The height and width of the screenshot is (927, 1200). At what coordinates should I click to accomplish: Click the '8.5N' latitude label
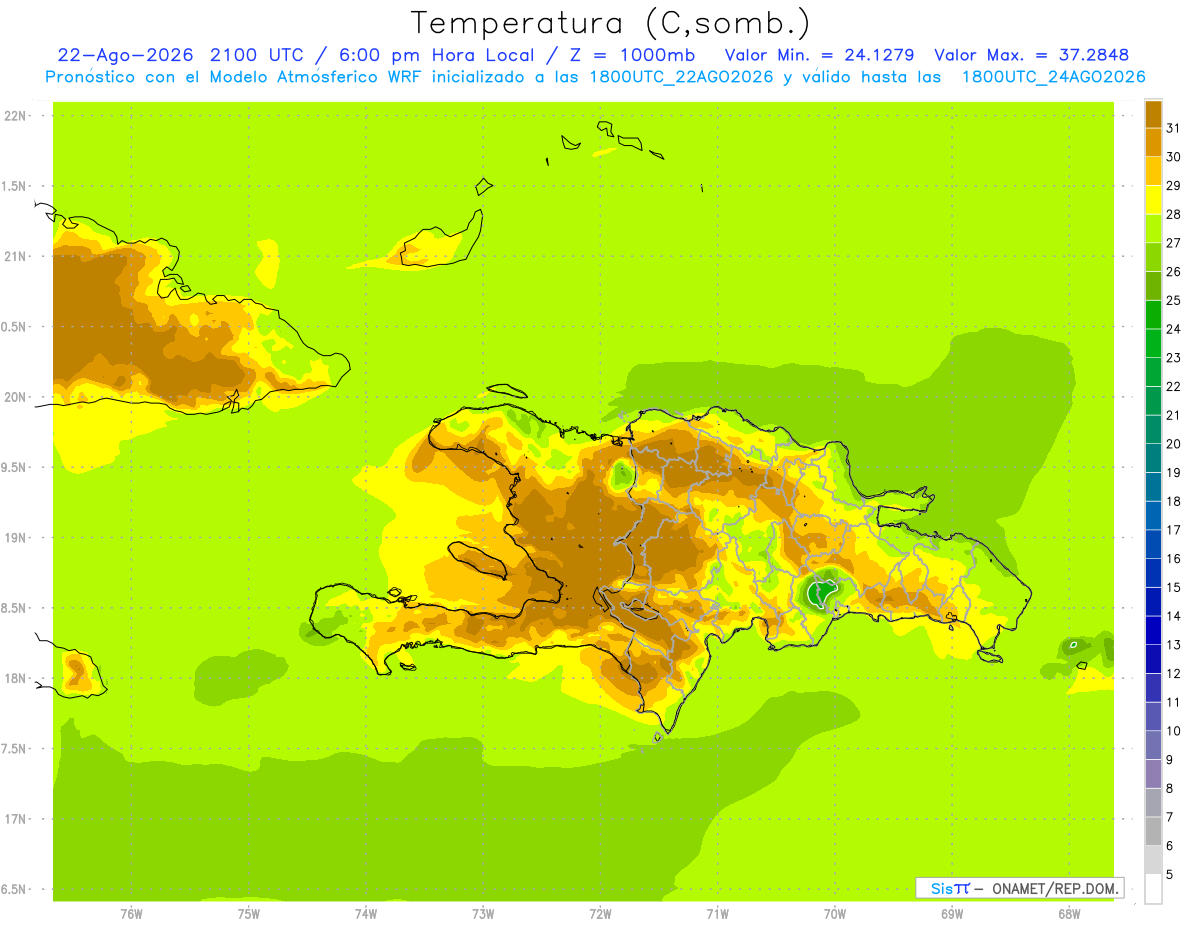pyautogui.click(x=14, y=608)
